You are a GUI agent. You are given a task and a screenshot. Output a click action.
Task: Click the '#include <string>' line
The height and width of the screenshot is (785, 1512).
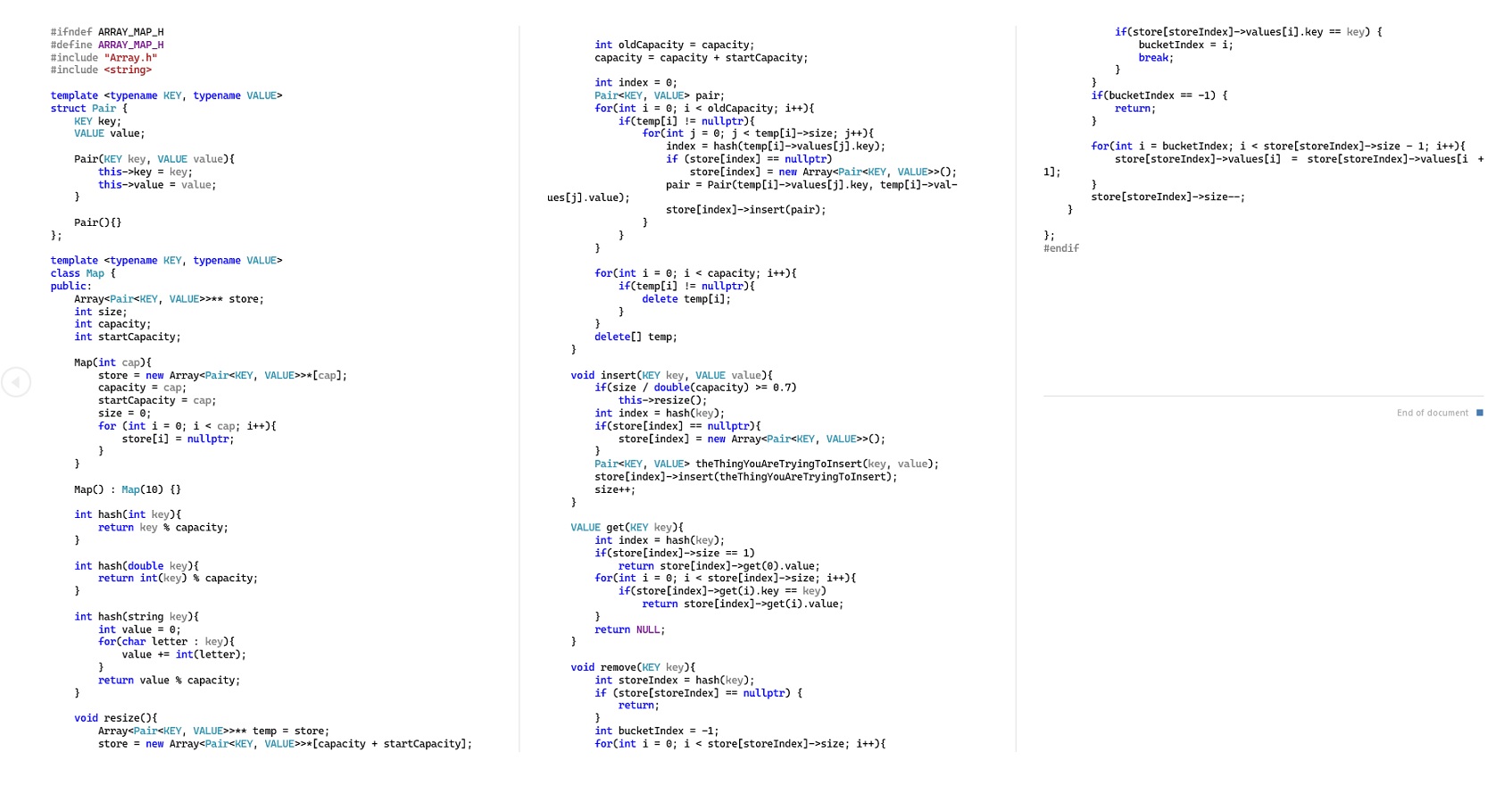(101, 70)
